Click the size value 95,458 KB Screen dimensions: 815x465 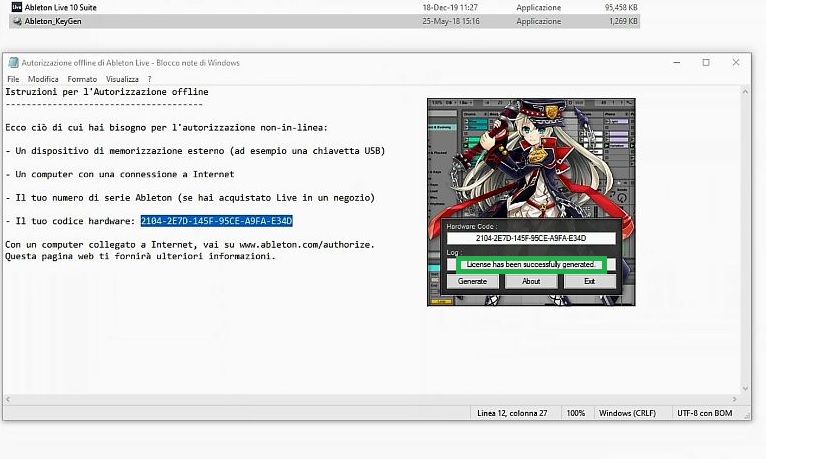621,7
